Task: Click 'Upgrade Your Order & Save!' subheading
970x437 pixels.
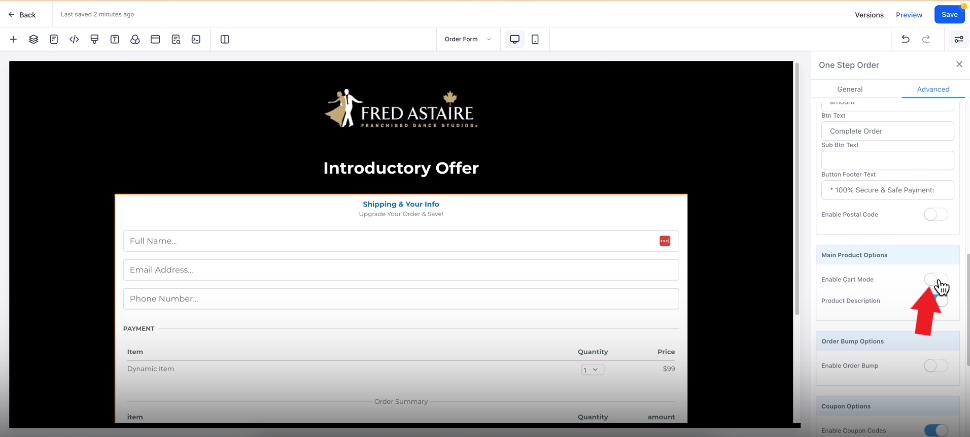Action: 401,214
